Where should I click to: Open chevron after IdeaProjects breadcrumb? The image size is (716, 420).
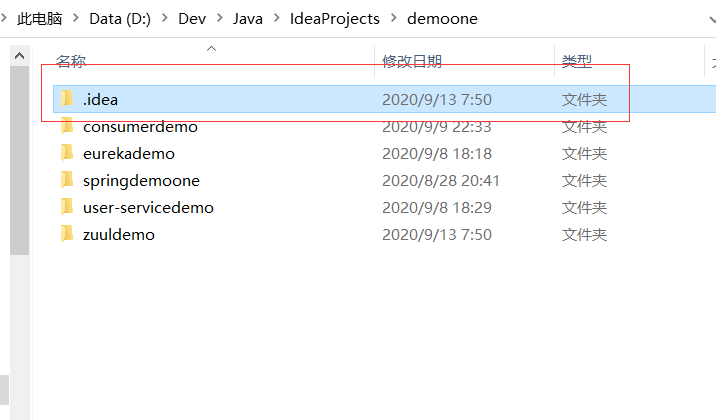point(394,18)
